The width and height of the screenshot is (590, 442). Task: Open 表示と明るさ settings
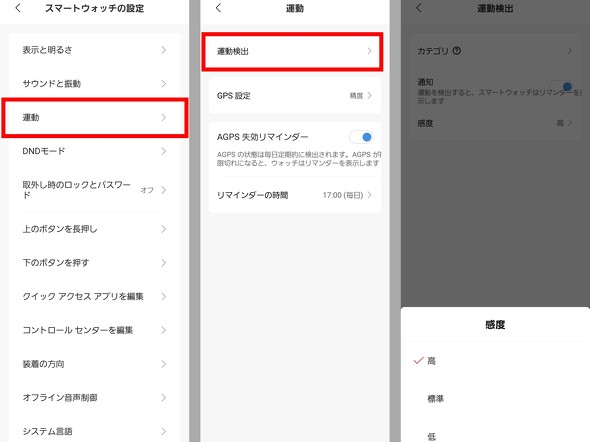point(94,50)
